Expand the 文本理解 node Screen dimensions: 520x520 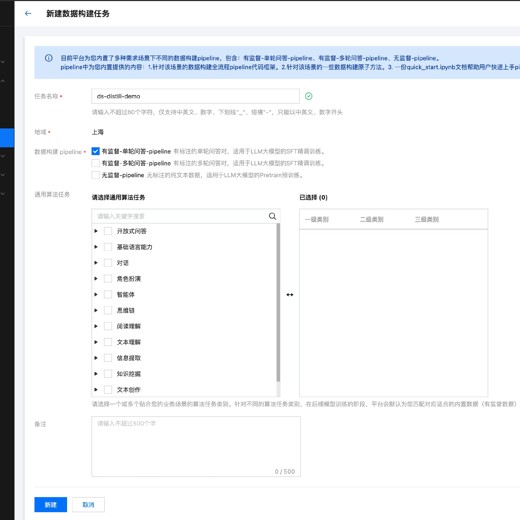[x=96, y=342]
